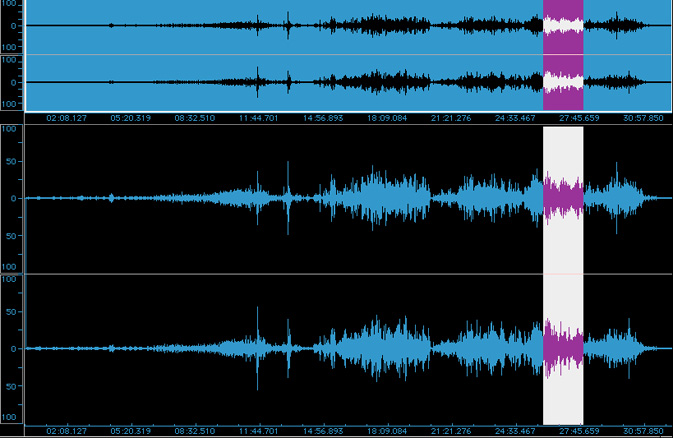Select purple selection in overview lower channel
673x438 pixels.
click(563, 82)
